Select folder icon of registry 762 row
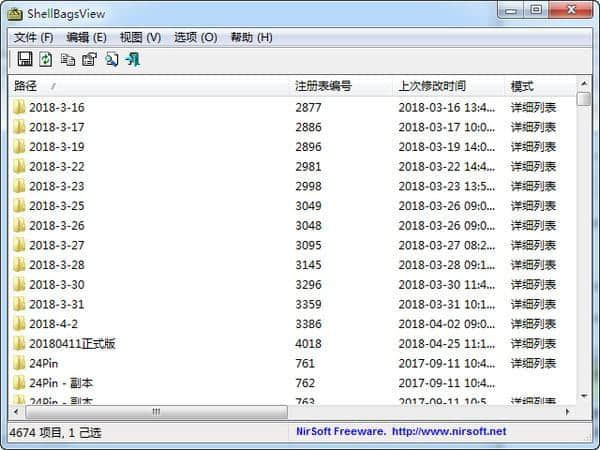This screenshot has height=450, width=600. point(19,383)
